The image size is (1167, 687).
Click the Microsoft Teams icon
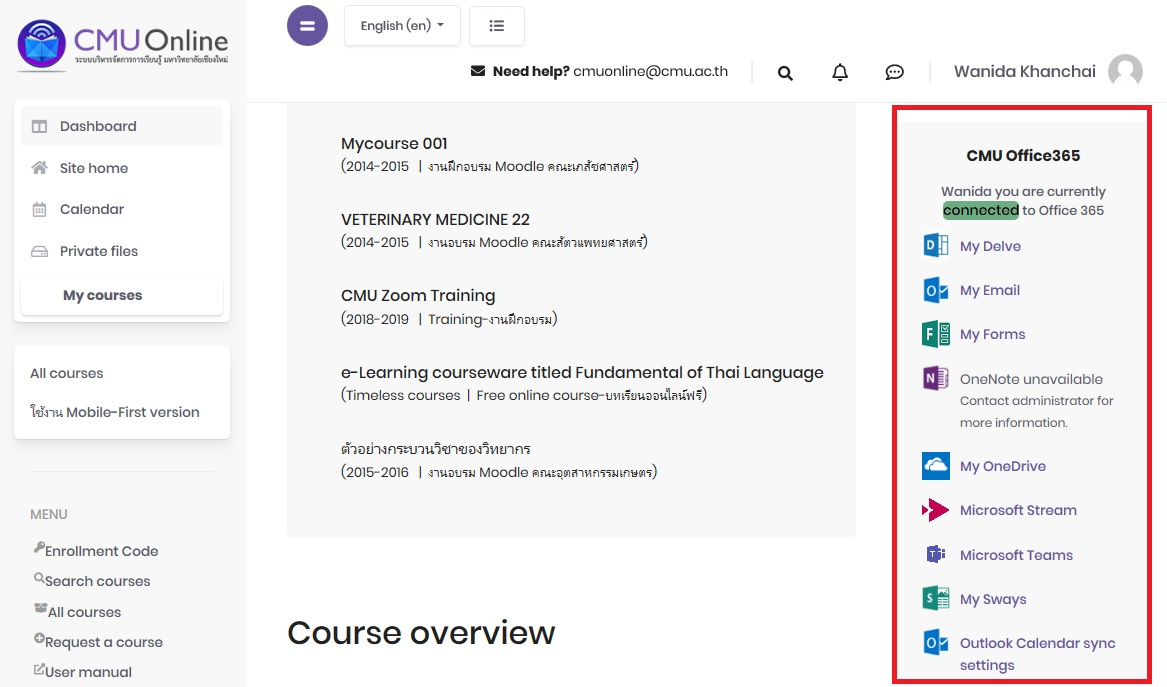[x=936, y=555]
